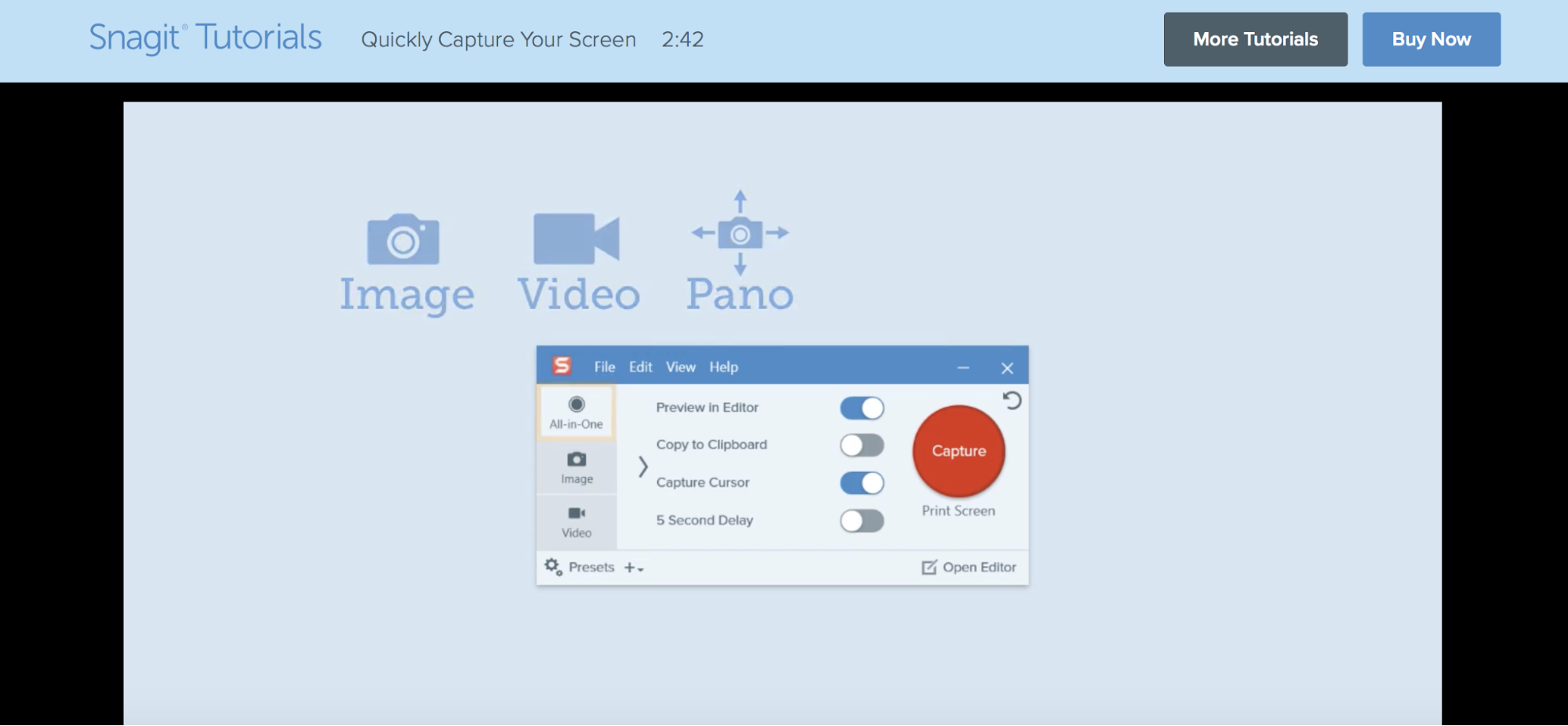Open Presets gear icon
Image resolution: width=1568 pixels, height=726 pixels.
click(553, 567)
